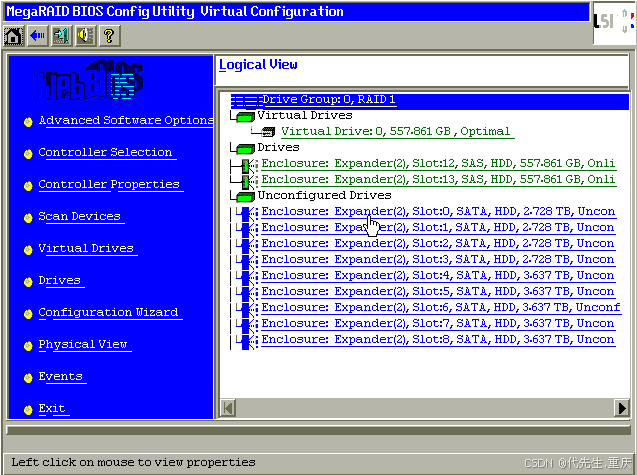
Task: Click the Virtual Drive 0 icon
Action: (x=268, y=132)
